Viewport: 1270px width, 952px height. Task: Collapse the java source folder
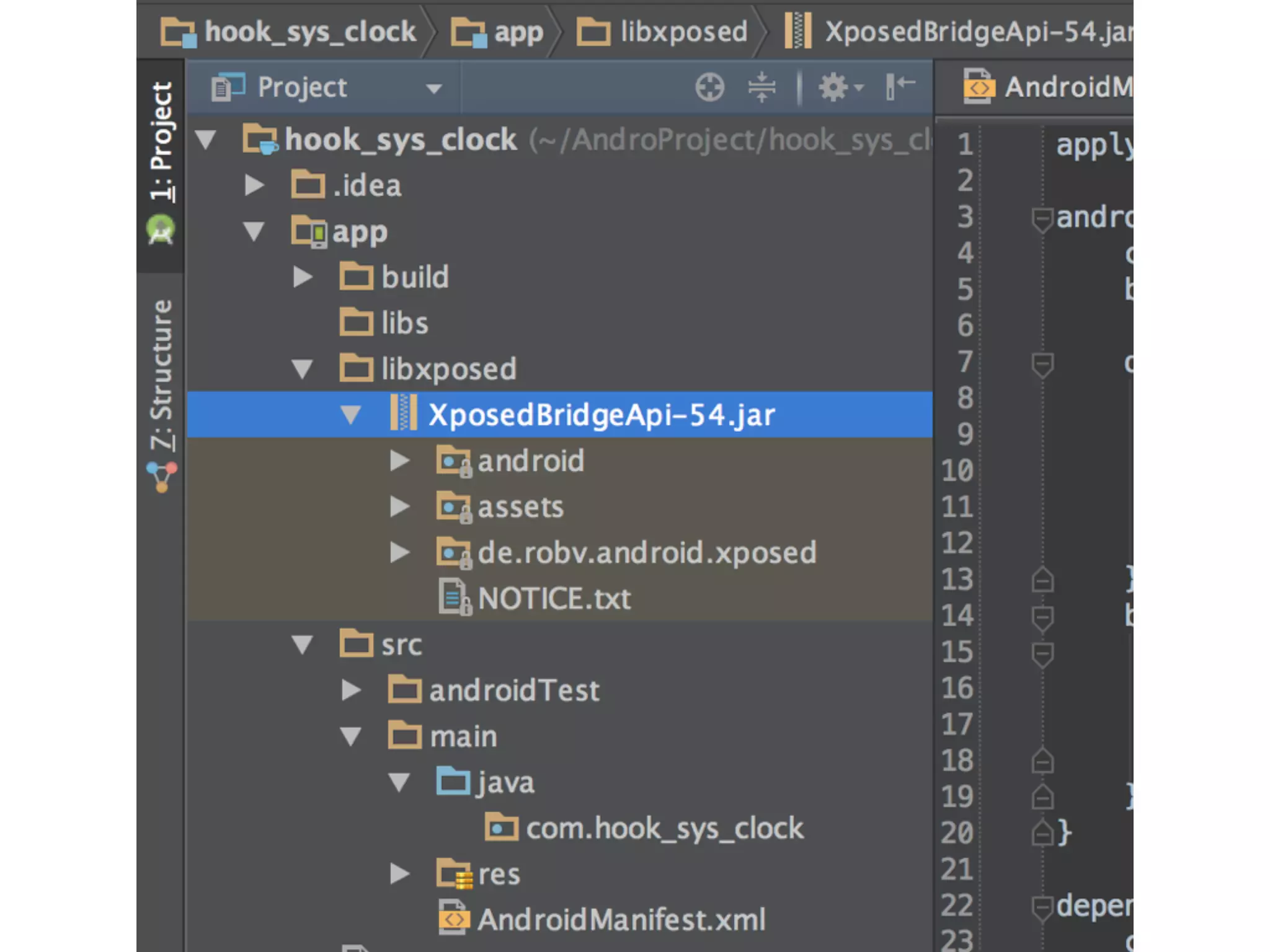click(x=399, y=783)
